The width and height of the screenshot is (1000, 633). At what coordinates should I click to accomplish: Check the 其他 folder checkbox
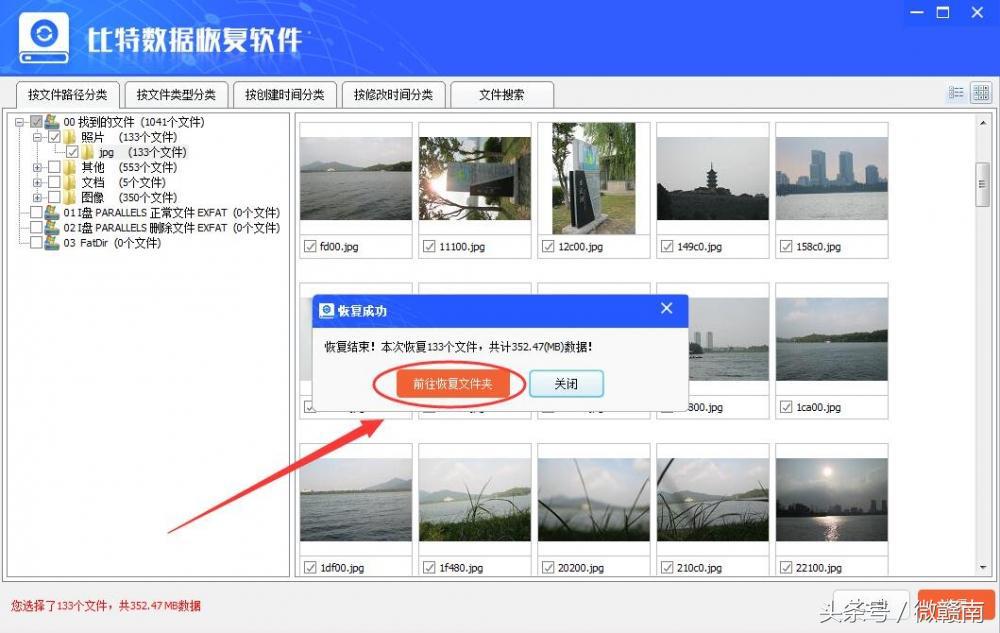click(55, 167)
